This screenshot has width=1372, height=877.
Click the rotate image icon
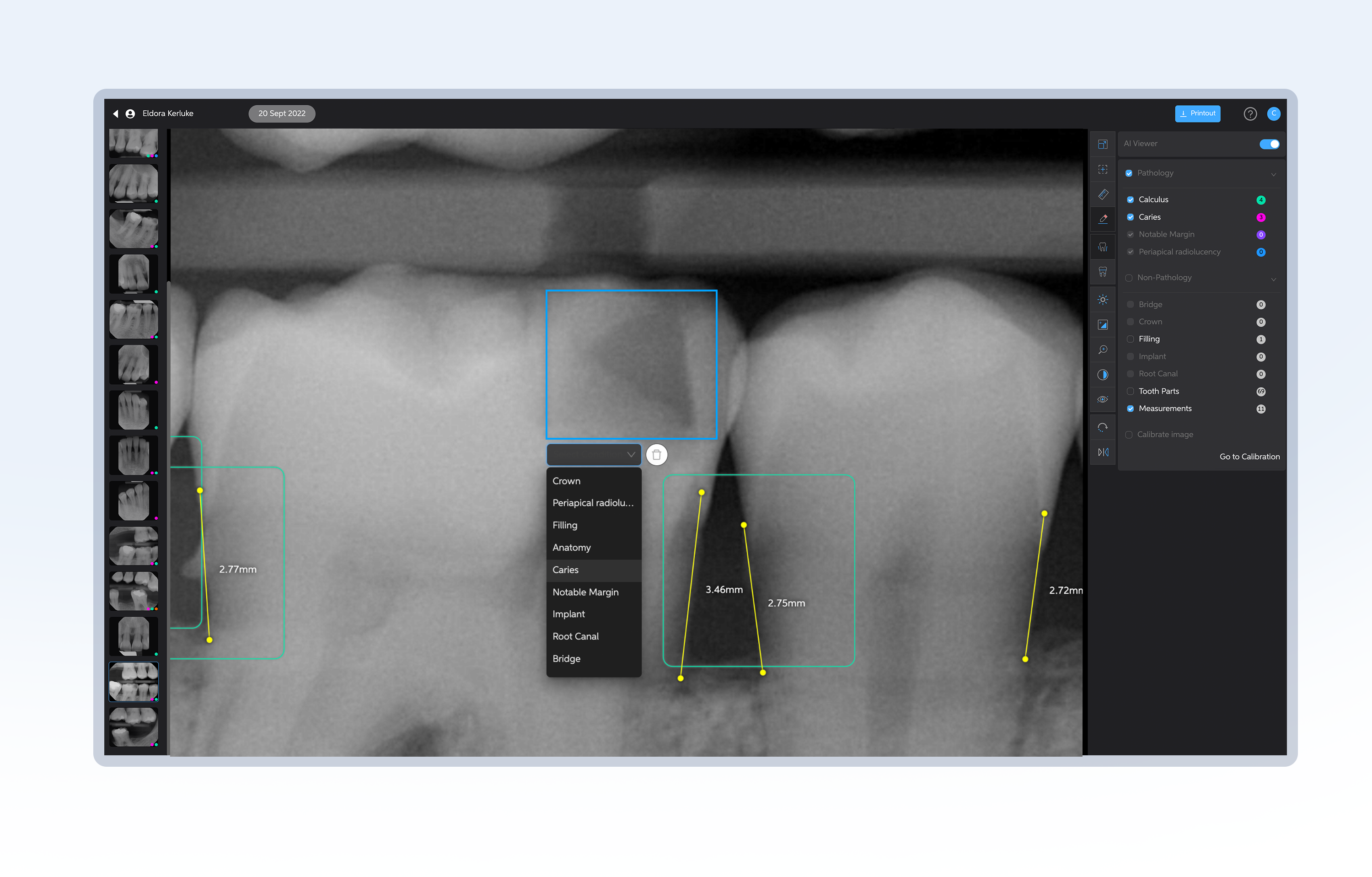(1103, 427)
